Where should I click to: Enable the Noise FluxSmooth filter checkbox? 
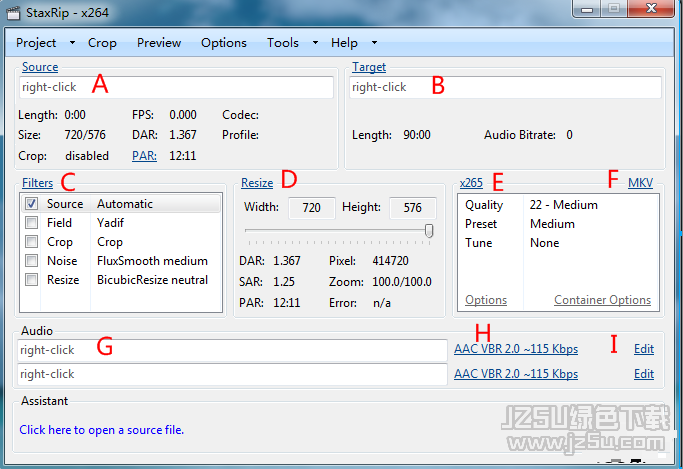(x=31, y=261)
